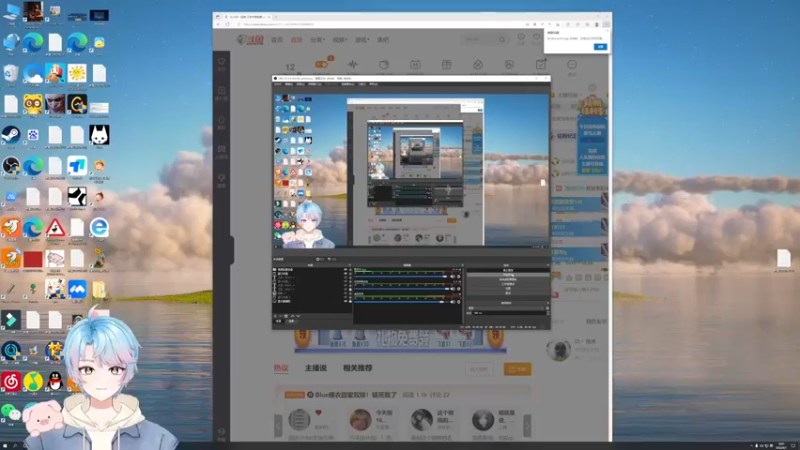Click the TV icon on Huya page
Image resolution: width=800 pixels, height=450 pixels.
415,64
